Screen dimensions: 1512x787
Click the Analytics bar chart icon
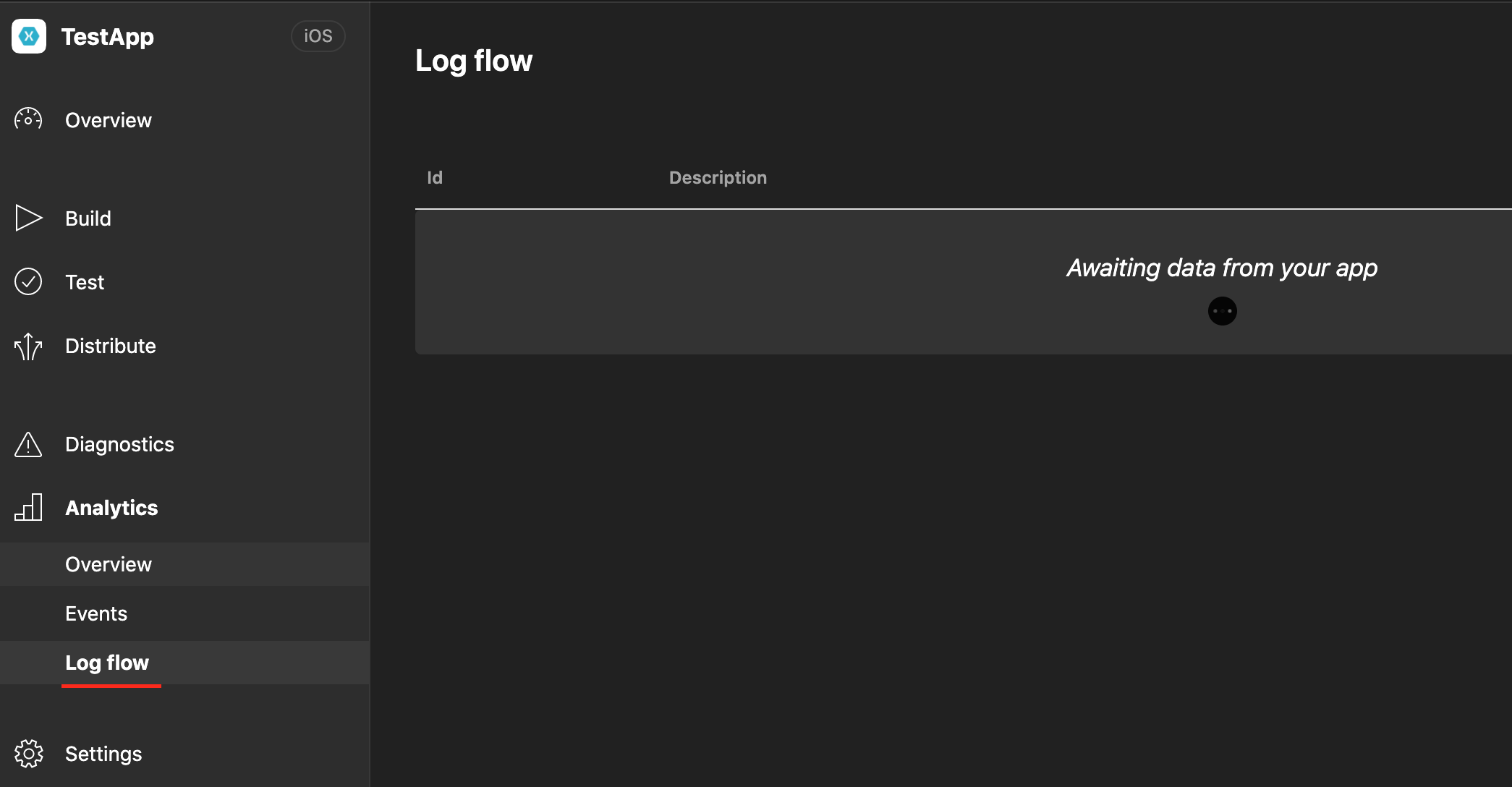28,507
